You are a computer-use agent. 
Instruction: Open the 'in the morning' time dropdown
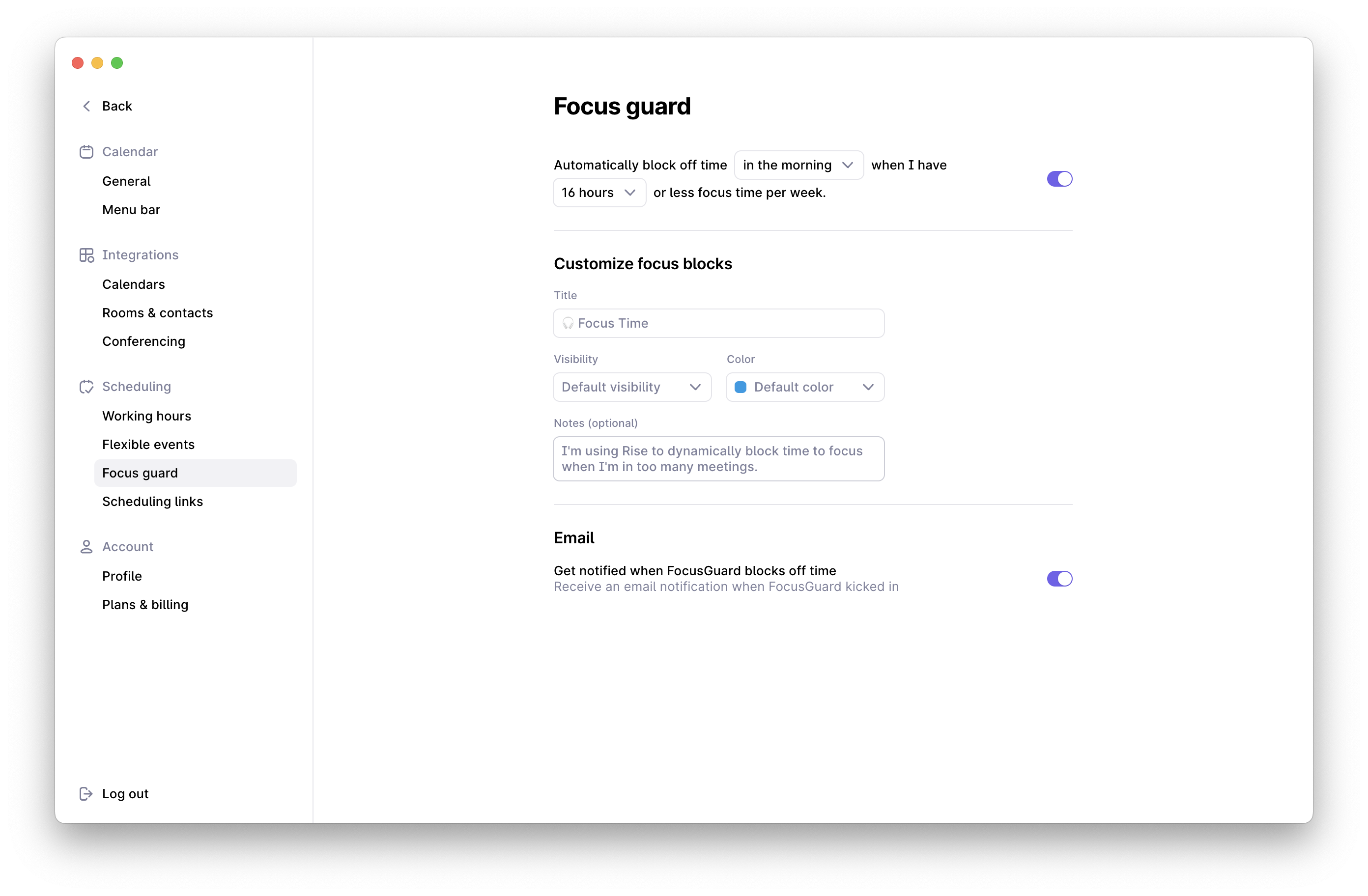point(798,165)
